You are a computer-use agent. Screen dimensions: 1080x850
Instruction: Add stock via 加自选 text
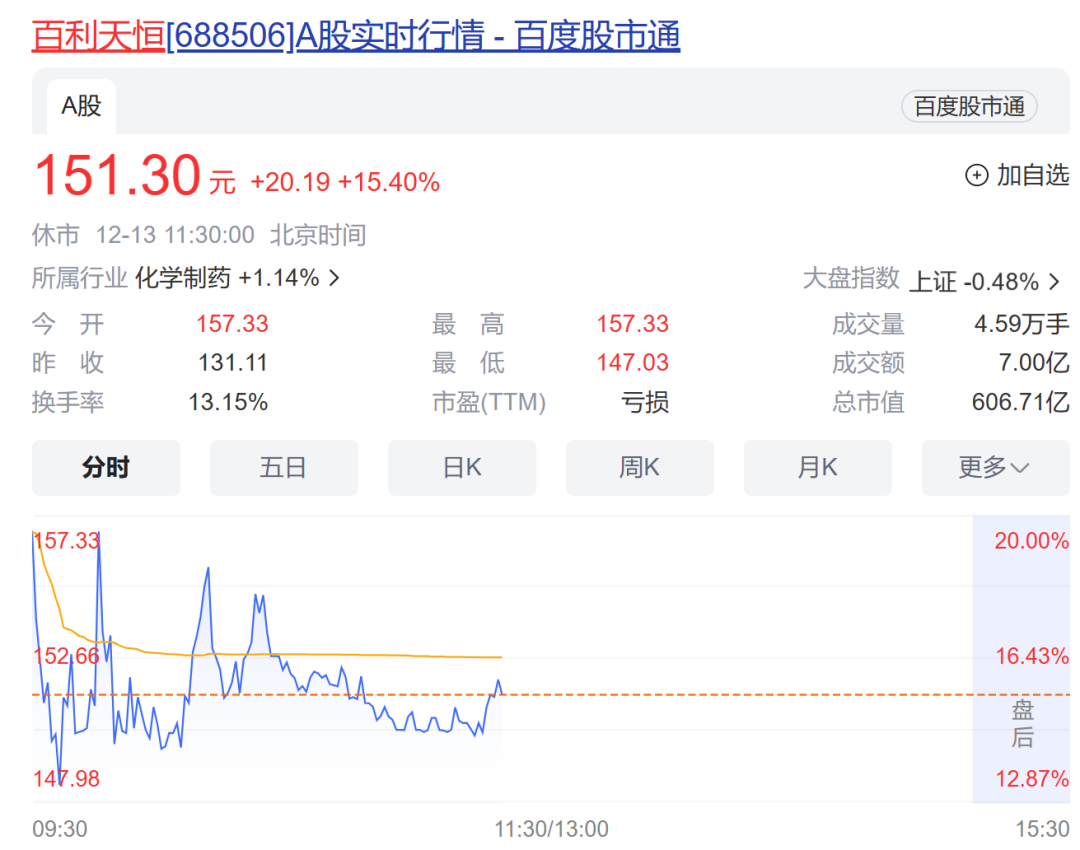pyautogui.click(x=1032, y=176)
